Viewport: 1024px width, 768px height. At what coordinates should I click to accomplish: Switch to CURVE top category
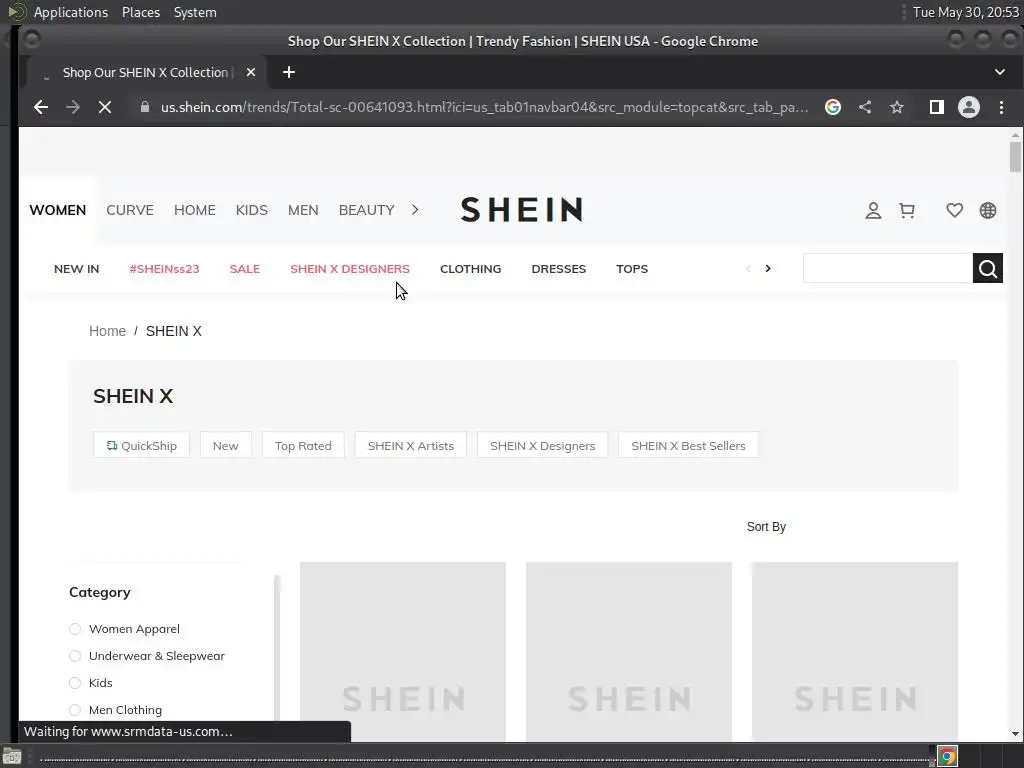(x=130, y=210)
